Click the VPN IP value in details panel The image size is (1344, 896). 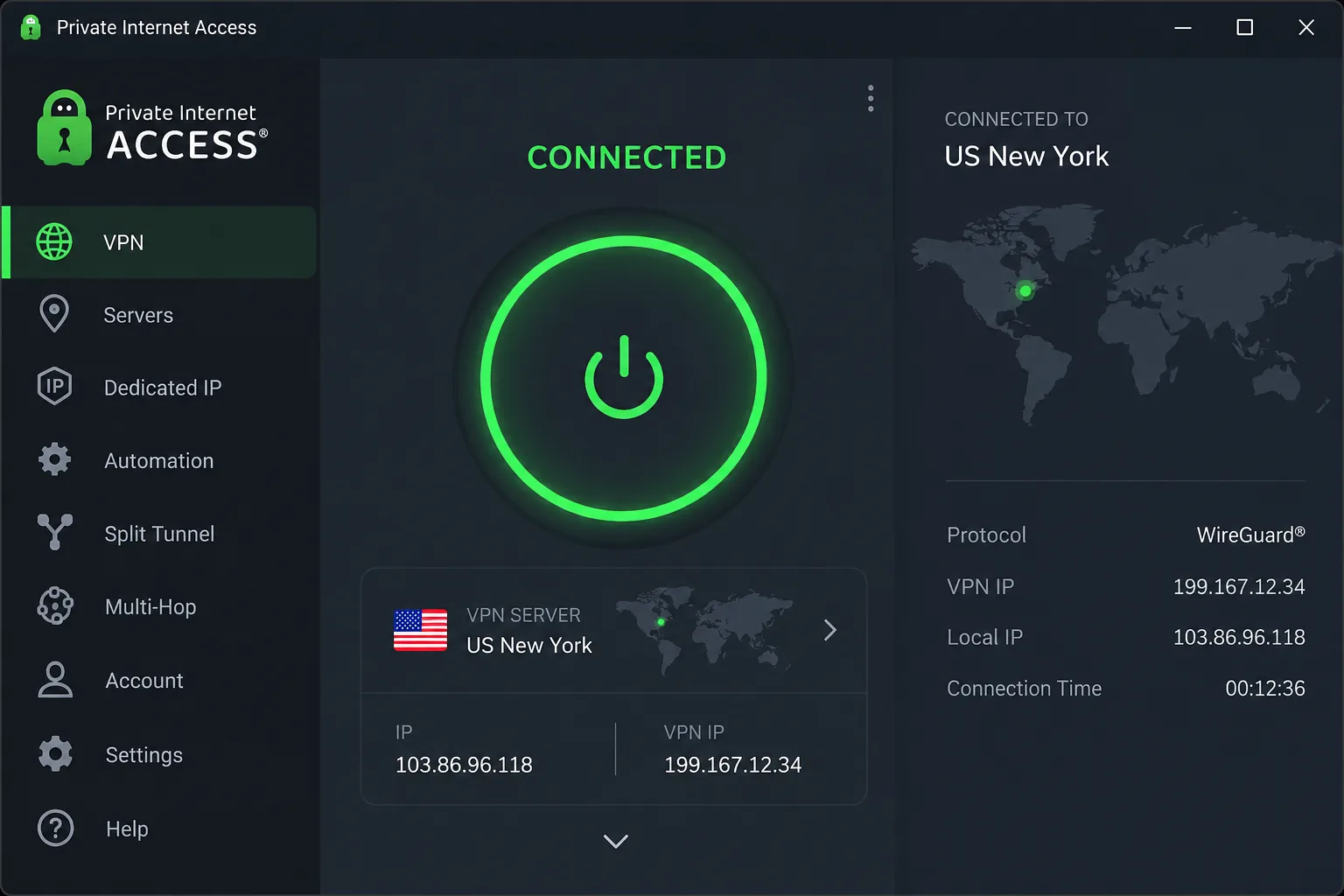coord(1239,586)
